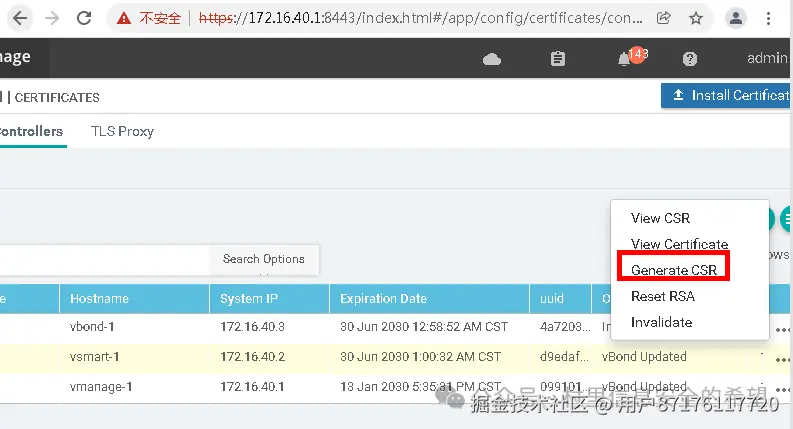793x429 pixels.
Task: Open the cloud icon in header
Action: click(492, 60)
